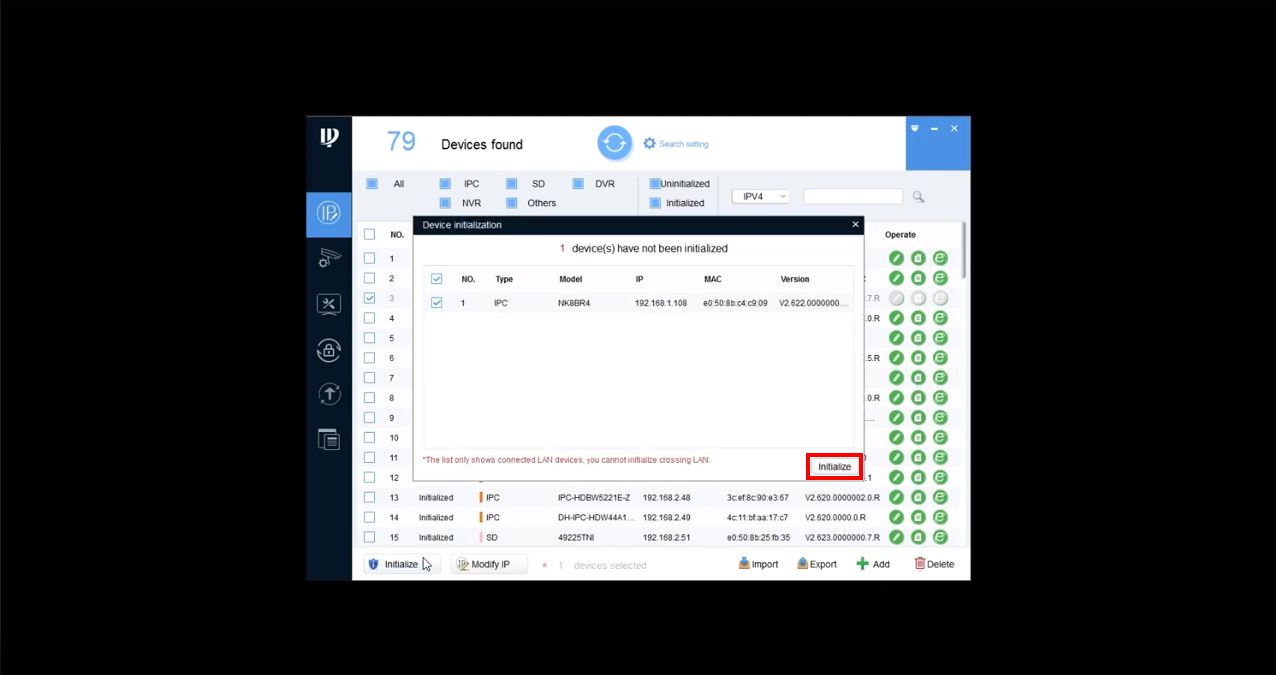Click the device list vertical scrollbar
The image size is (1276, 675).
964,250
